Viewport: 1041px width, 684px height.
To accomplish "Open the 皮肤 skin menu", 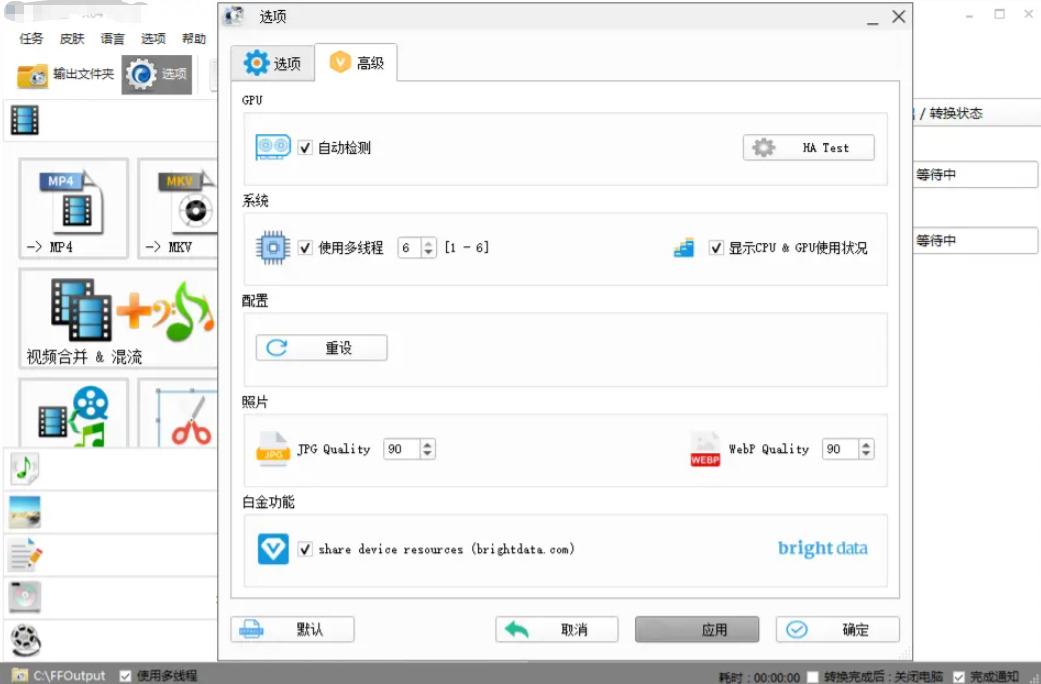I will (72, 39).
